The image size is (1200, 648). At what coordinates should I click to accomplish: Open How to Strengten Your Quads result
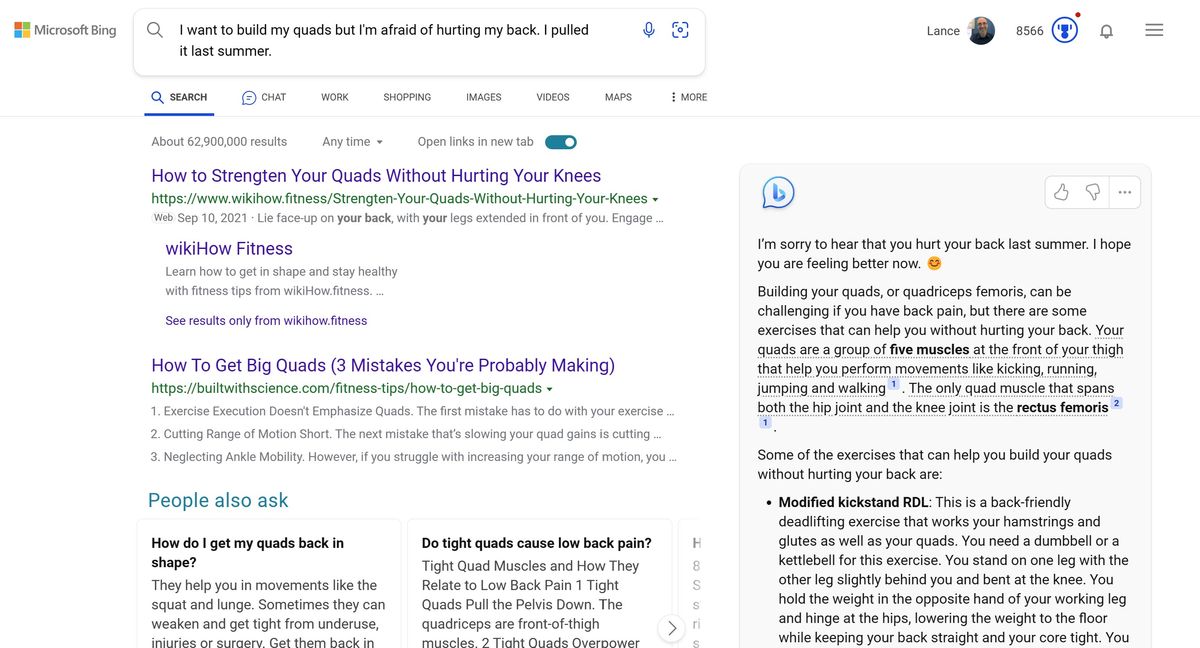pos(376,176)
